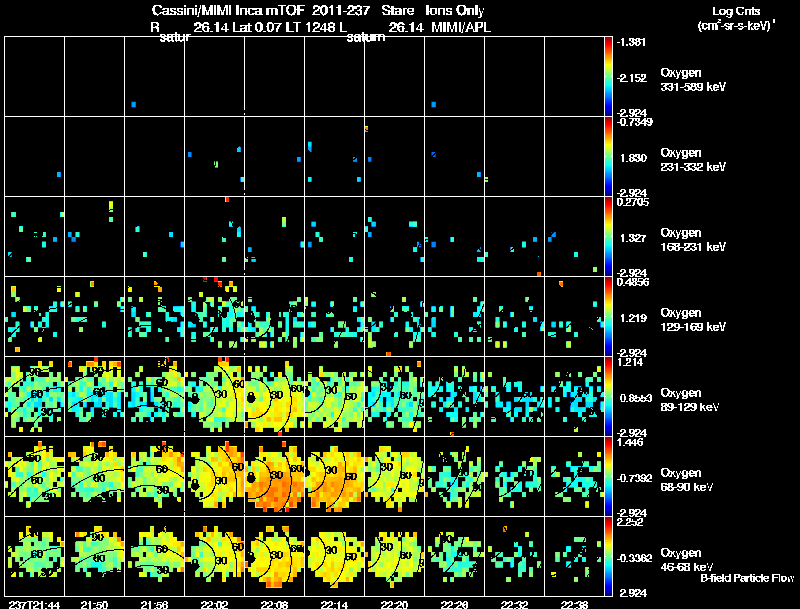Click the 237T21:44 time axis label
This screenshot has height=609, width=800.
34,605
